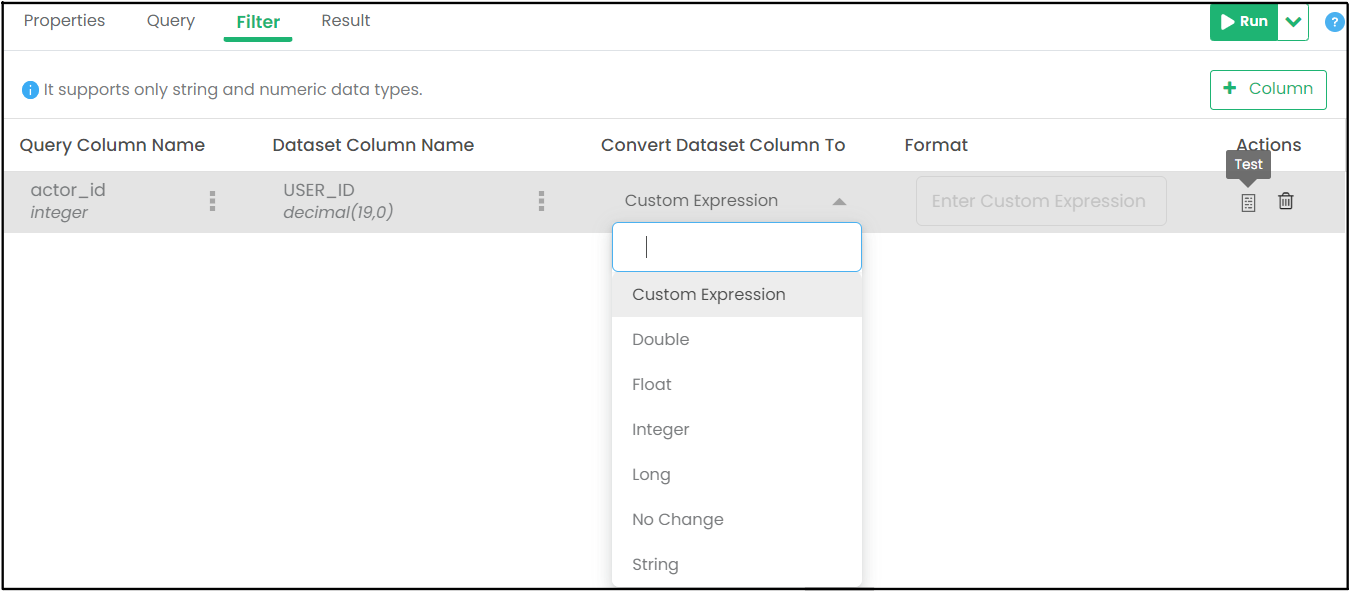Delete the actor_id filter row
The height and width of the screenshot is (591, 1350).
pos(1286,202)
